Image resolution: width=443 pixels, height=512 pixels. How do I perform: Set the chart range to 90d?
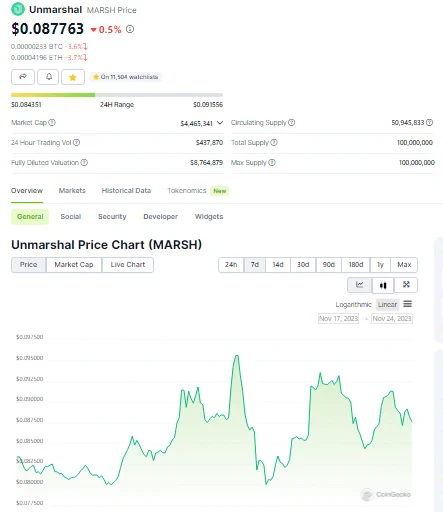329,265
